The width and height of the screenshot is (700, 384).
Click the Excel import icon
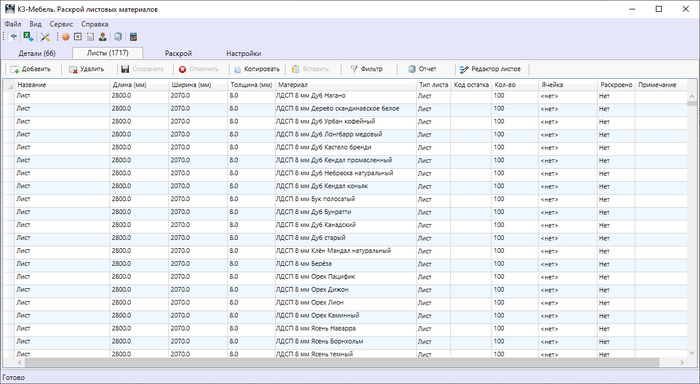tap(28, 37)
